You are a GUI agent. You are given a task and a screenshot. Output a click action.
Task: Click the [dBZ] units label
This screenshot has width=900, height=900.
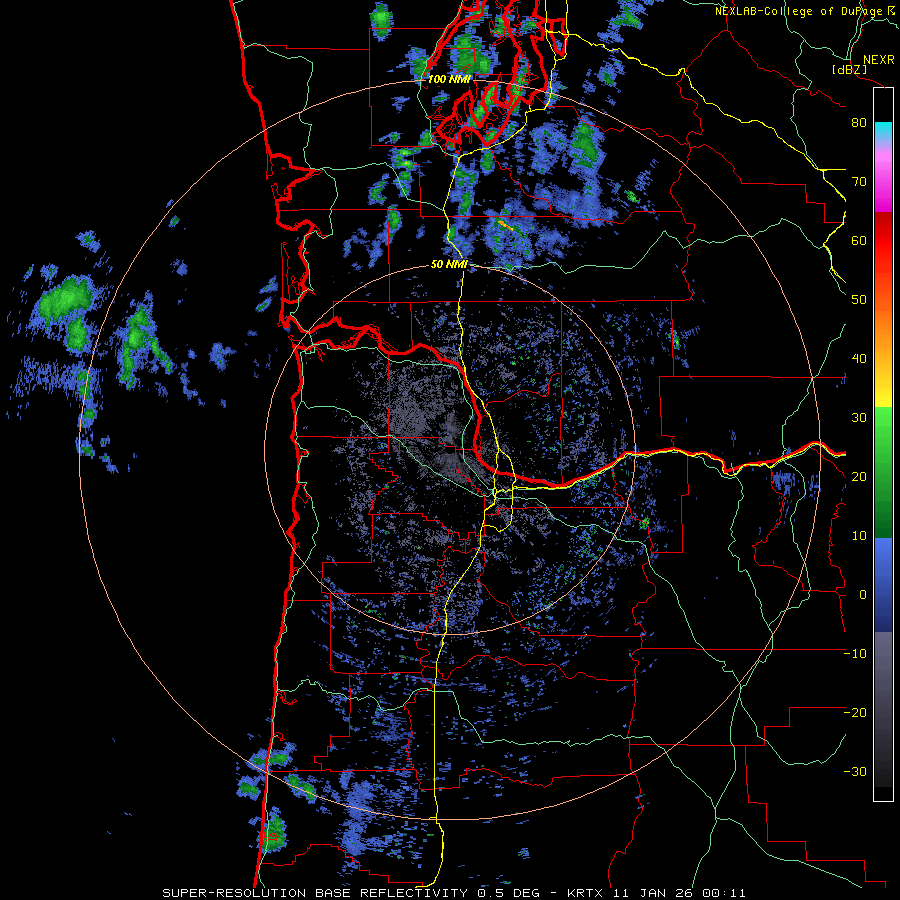(849, 70)
